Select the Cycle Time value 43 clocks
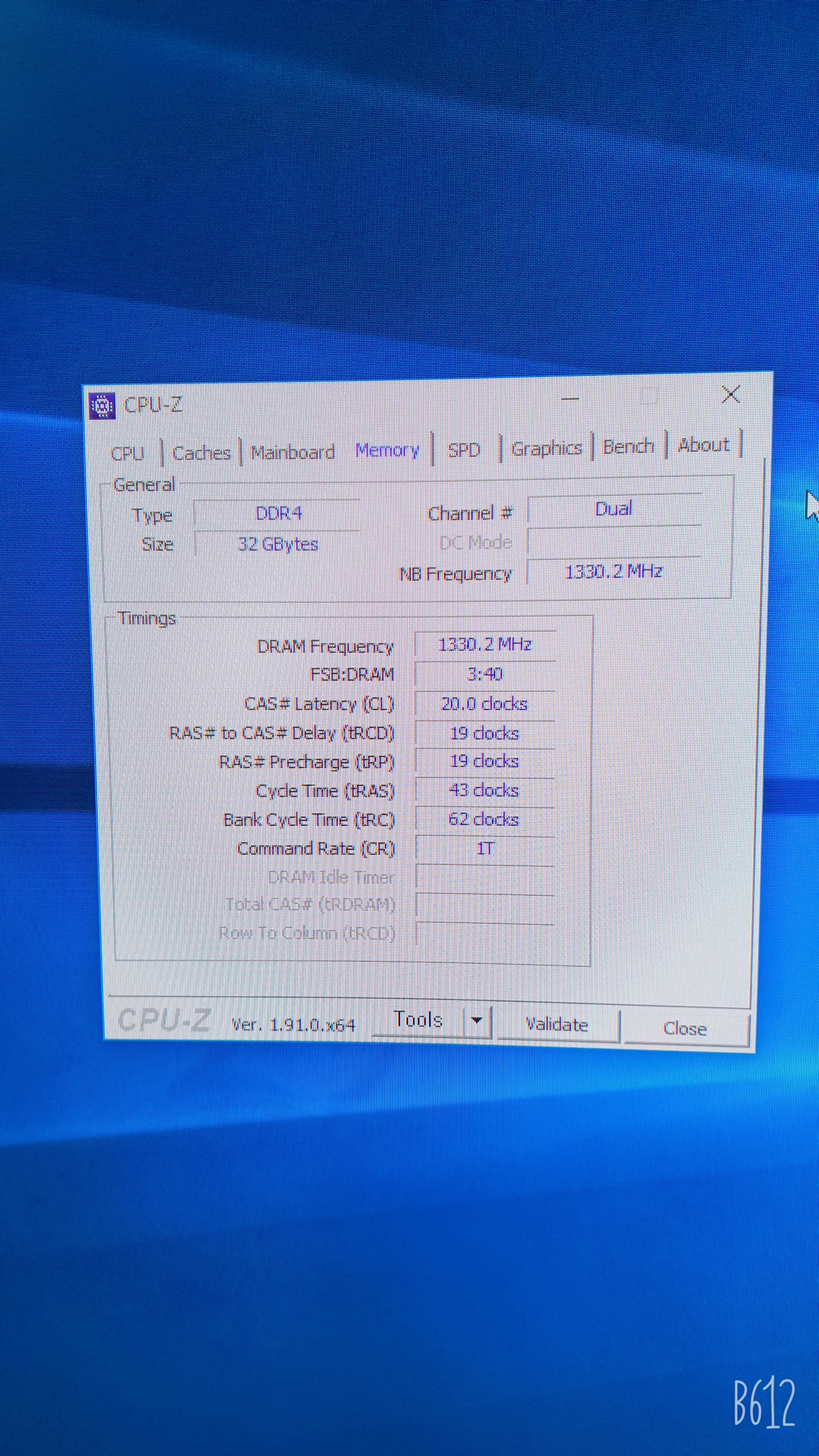The width and height of the screenshot is (819, 1456). click(485, 791)
